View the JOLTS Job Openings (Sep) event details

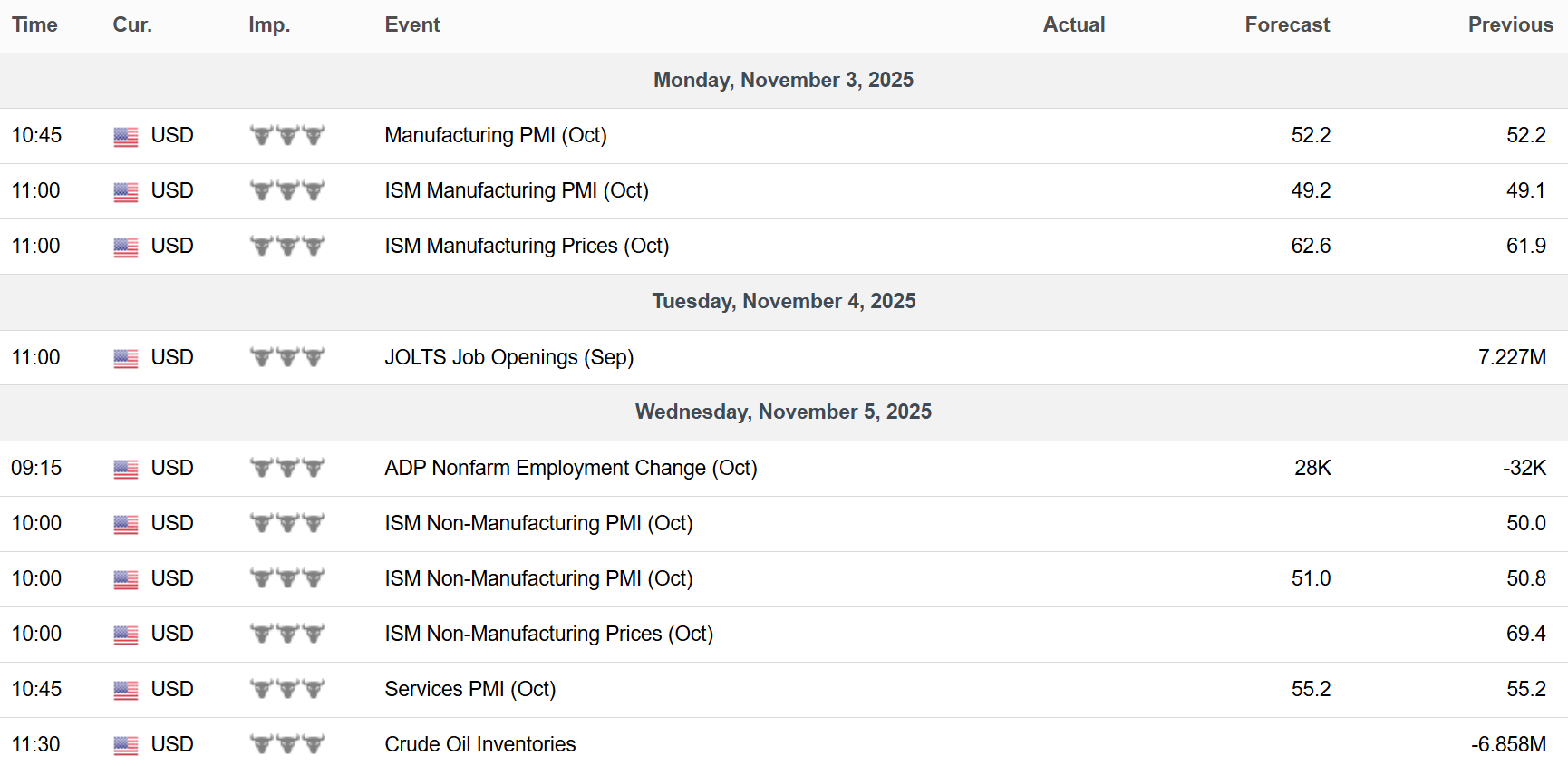508,357
